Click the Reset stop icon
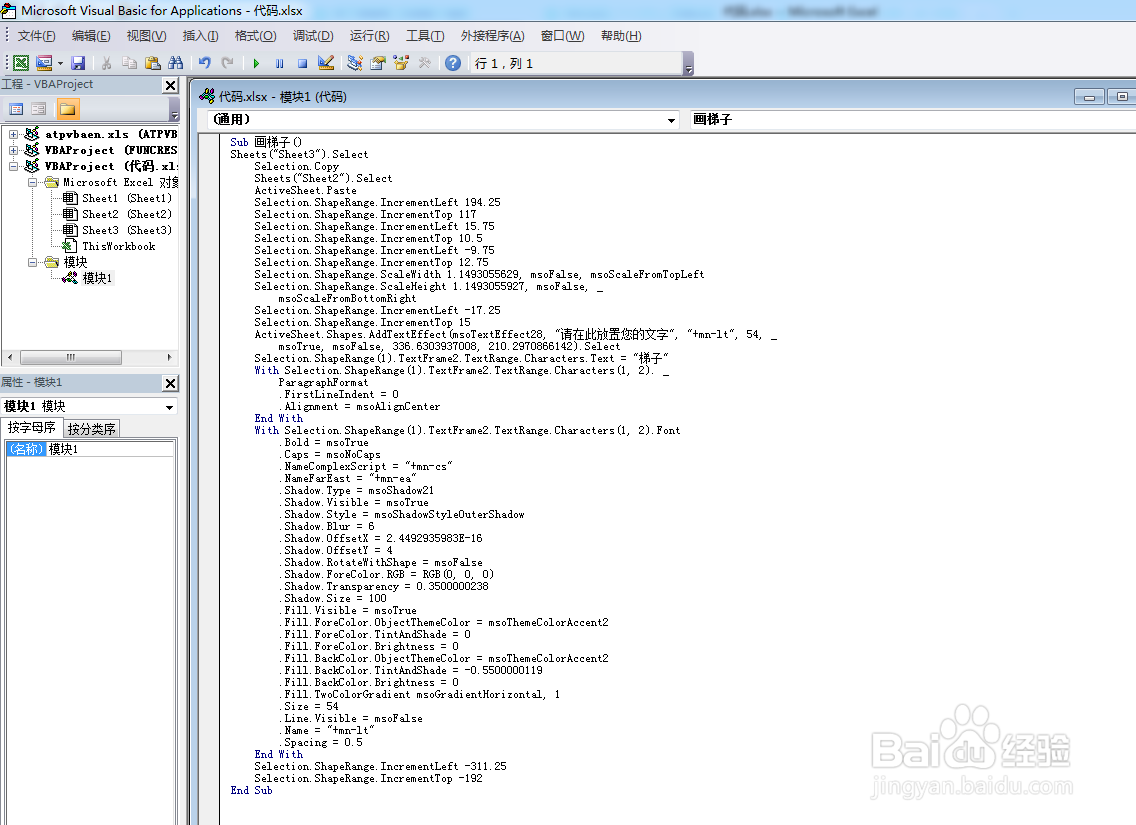This screenshot has height=825, width=1136. coord(302,64)
